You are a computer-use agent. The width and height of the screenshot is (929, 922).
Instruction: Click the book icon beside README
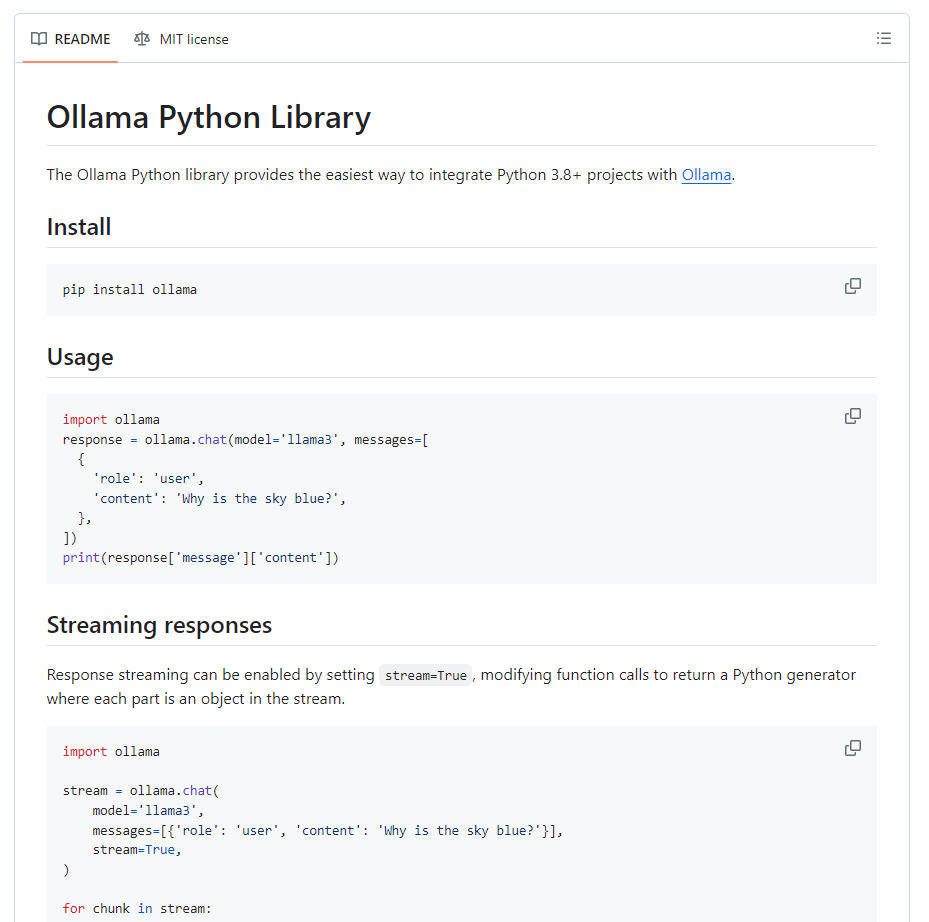coord(39,39)
